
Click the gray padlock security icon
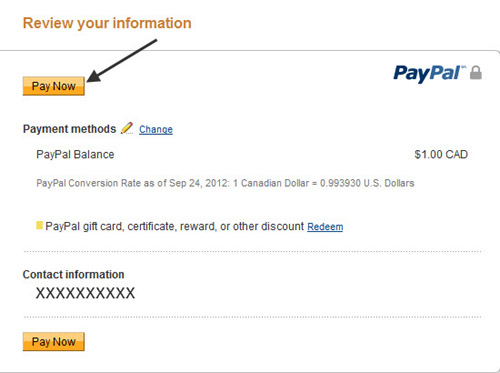[x=476, y=73]
